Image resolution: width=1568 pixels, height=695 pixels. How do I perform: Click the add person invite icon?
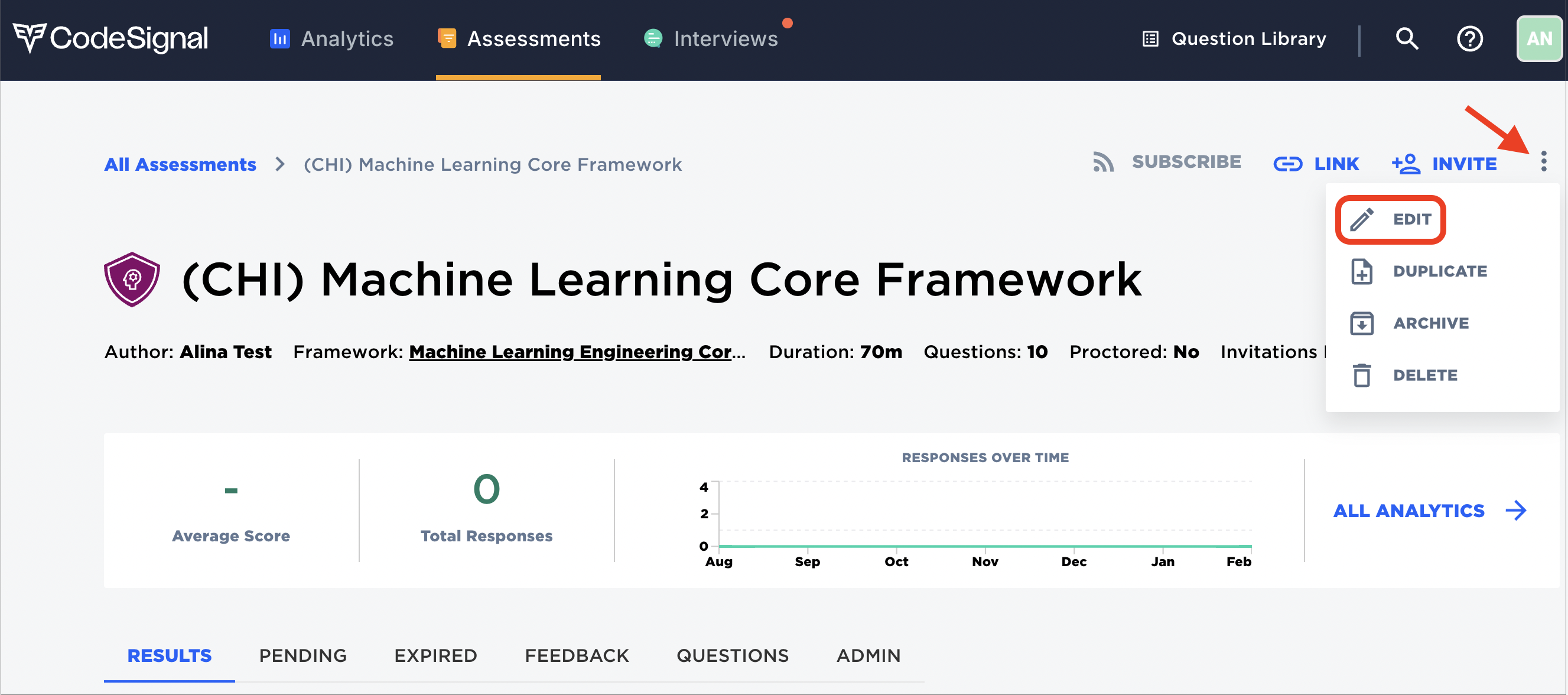point(1406,164)
